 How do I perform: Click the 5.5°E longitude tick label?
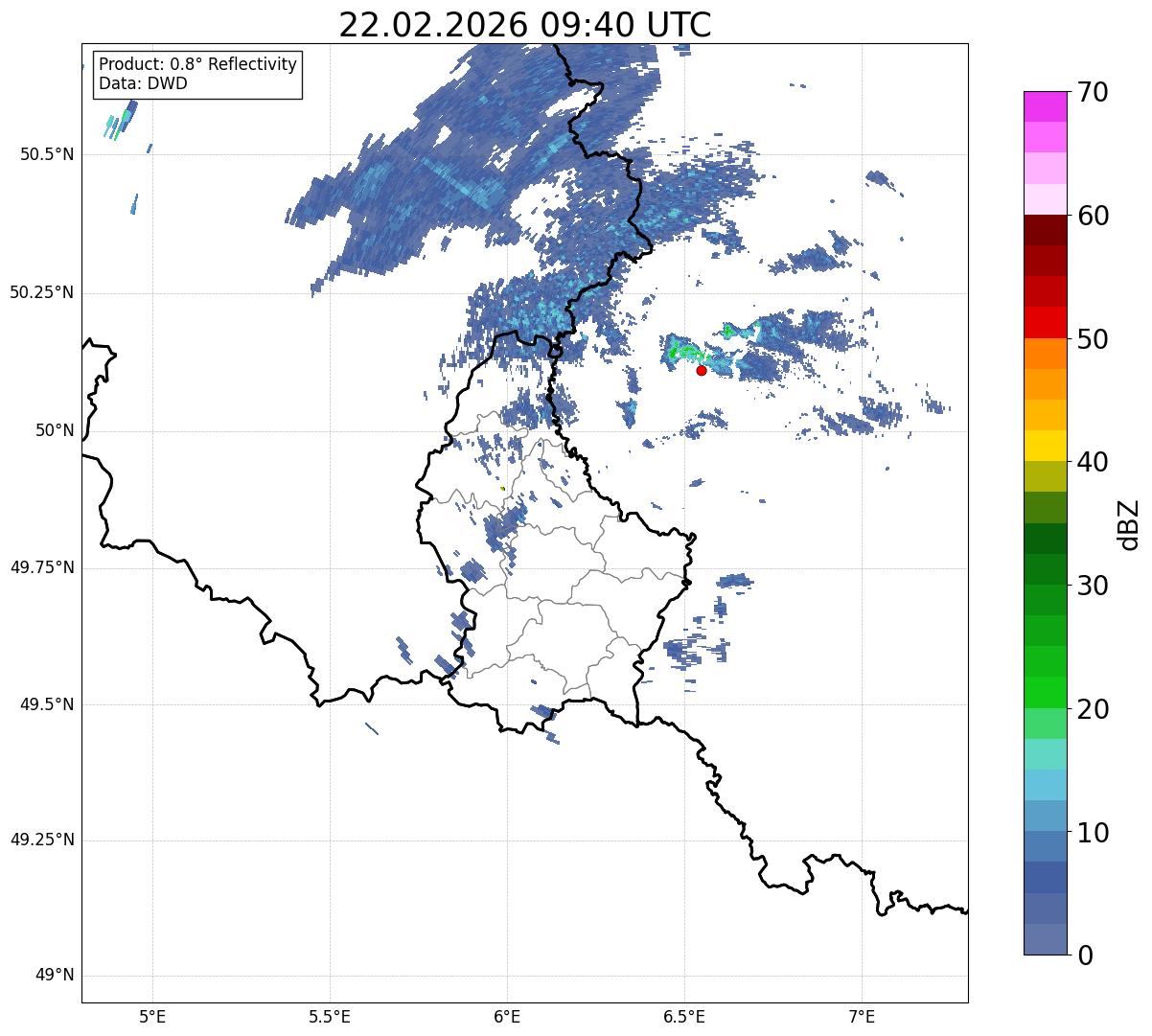pyautogui.click(x=330, y=1017)
